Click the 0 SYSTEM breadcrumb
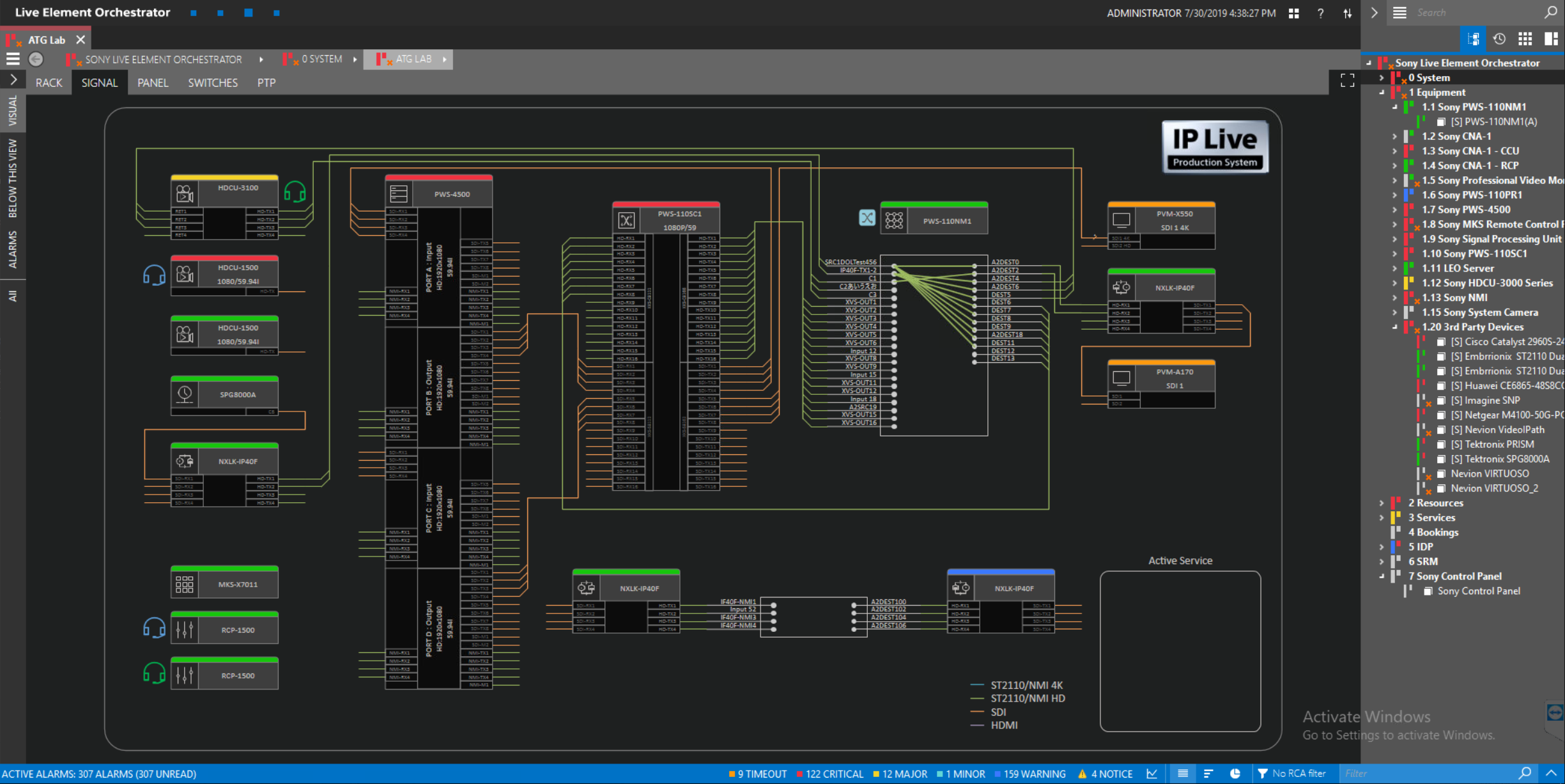 coord(321,59)
